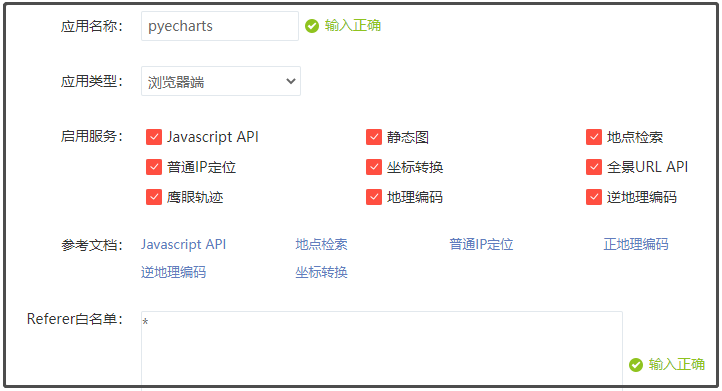Viewport: 722px width, 391px height.
Task: Open the 地点检索 reference doc link
Action: 321,244
